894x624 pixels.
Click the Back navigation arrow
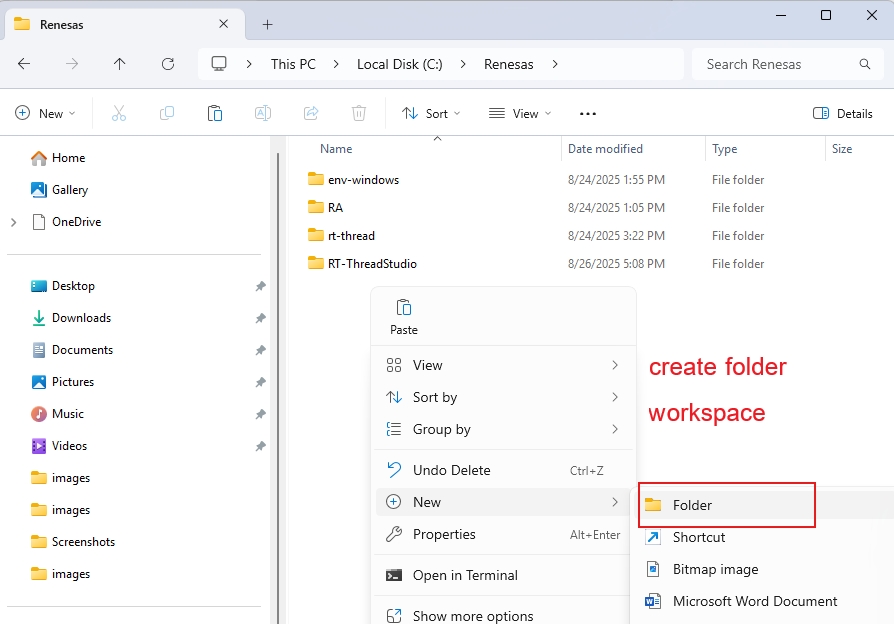(24, 64)
